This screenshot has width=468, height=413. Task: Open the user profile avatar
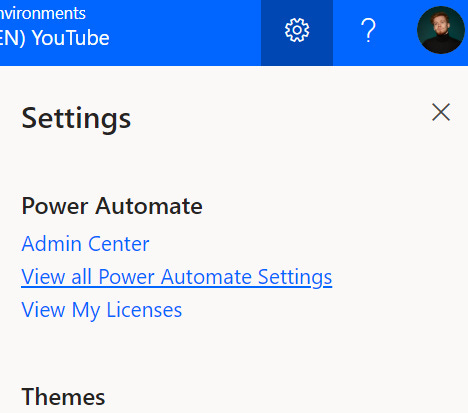coord(441,30)
